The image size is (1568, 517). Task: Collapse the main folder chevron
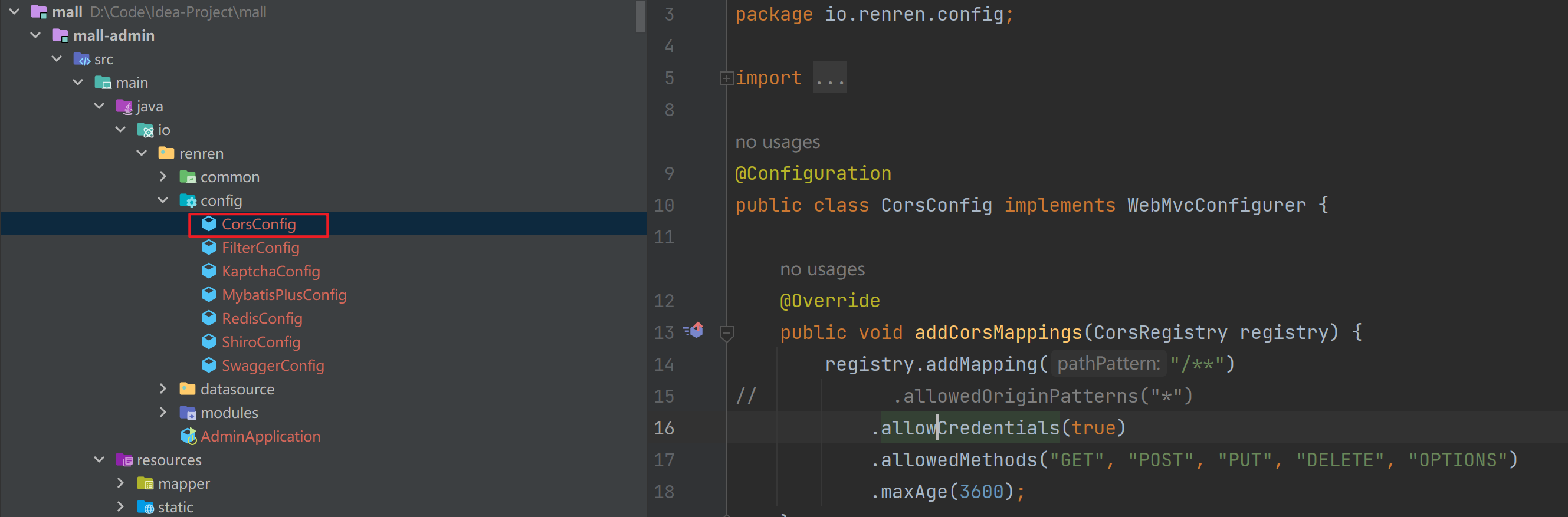pyautogui.click(x=78, y=82)
